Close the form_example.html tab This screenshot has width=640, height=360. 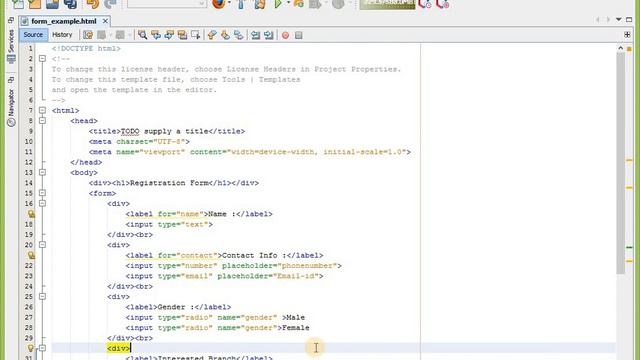[105, 21]
